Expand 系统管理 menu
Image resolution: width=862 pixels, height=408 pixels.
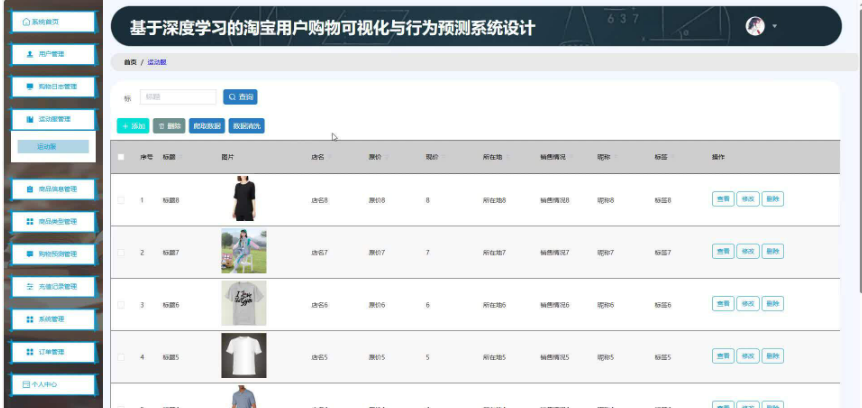pos(53,319)
